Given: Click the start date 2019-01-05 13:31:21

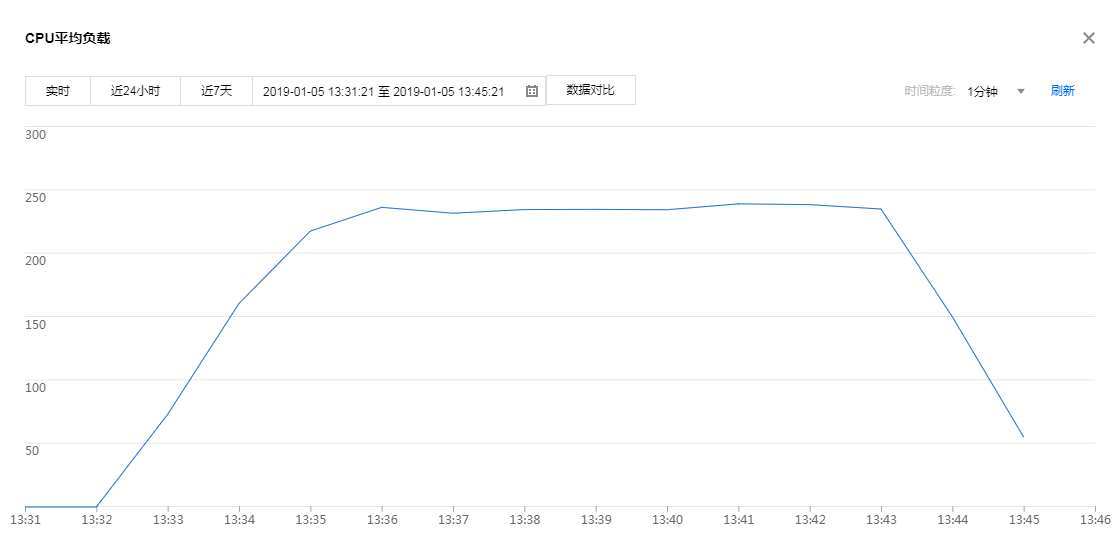Looking at the screenshot, I should (318, 91).
